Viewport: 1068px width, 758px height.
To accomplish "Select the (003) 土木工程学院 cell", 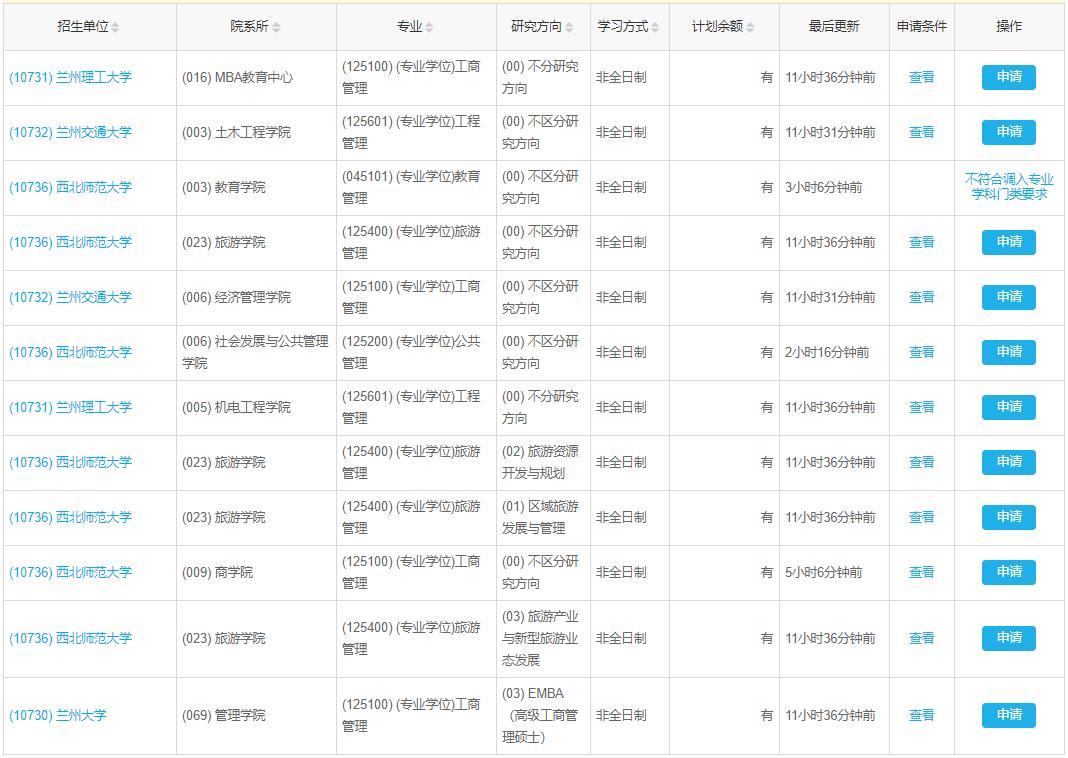I will click(x=256, y=133).
